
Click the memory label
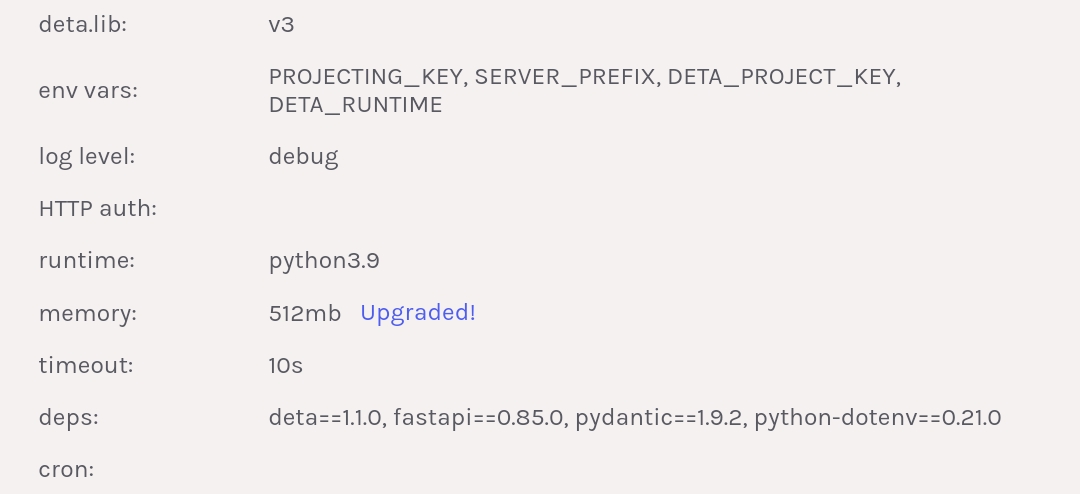click(88, 313)
